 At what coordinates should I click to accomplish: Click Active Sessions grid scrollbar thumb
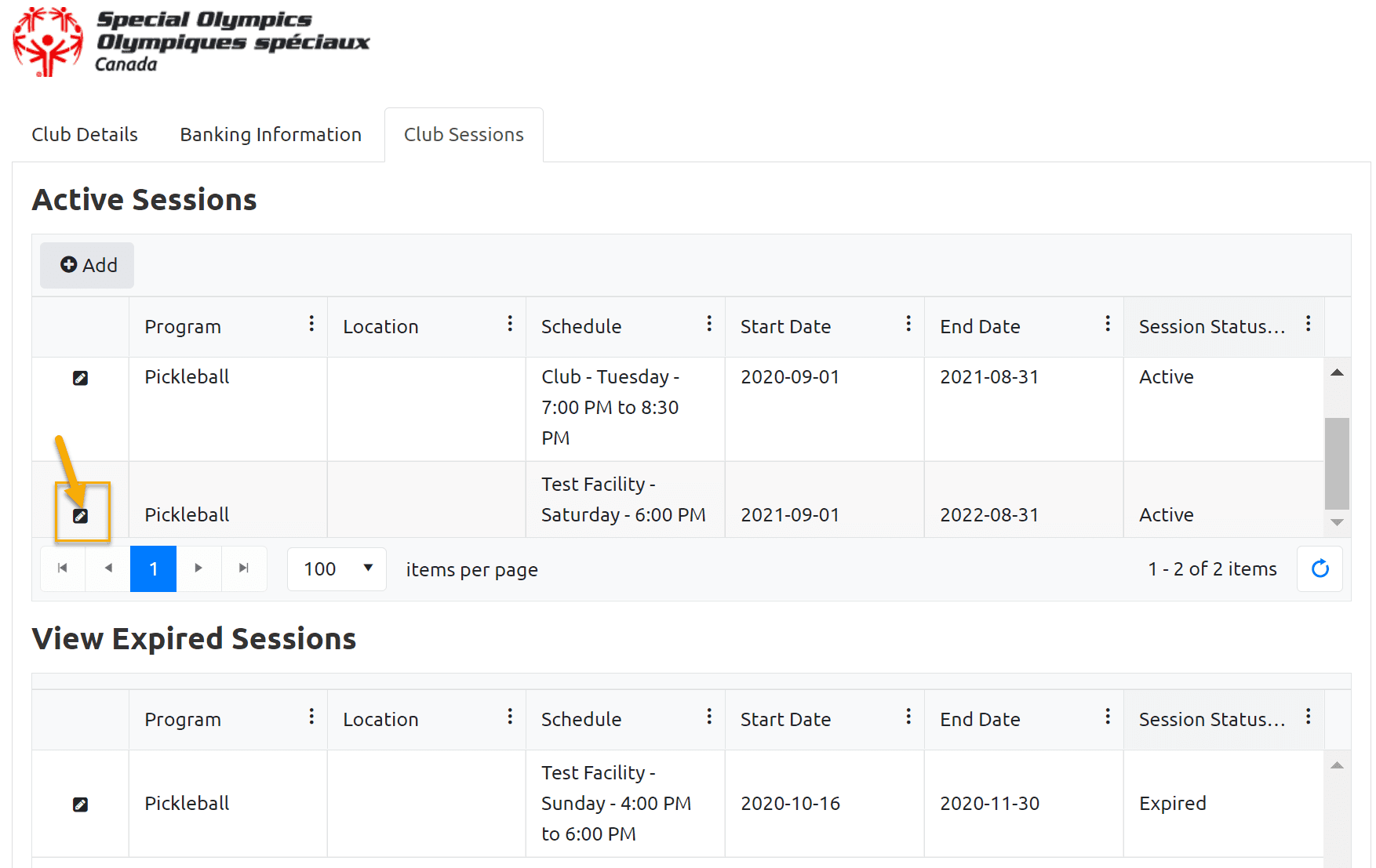1337,463
